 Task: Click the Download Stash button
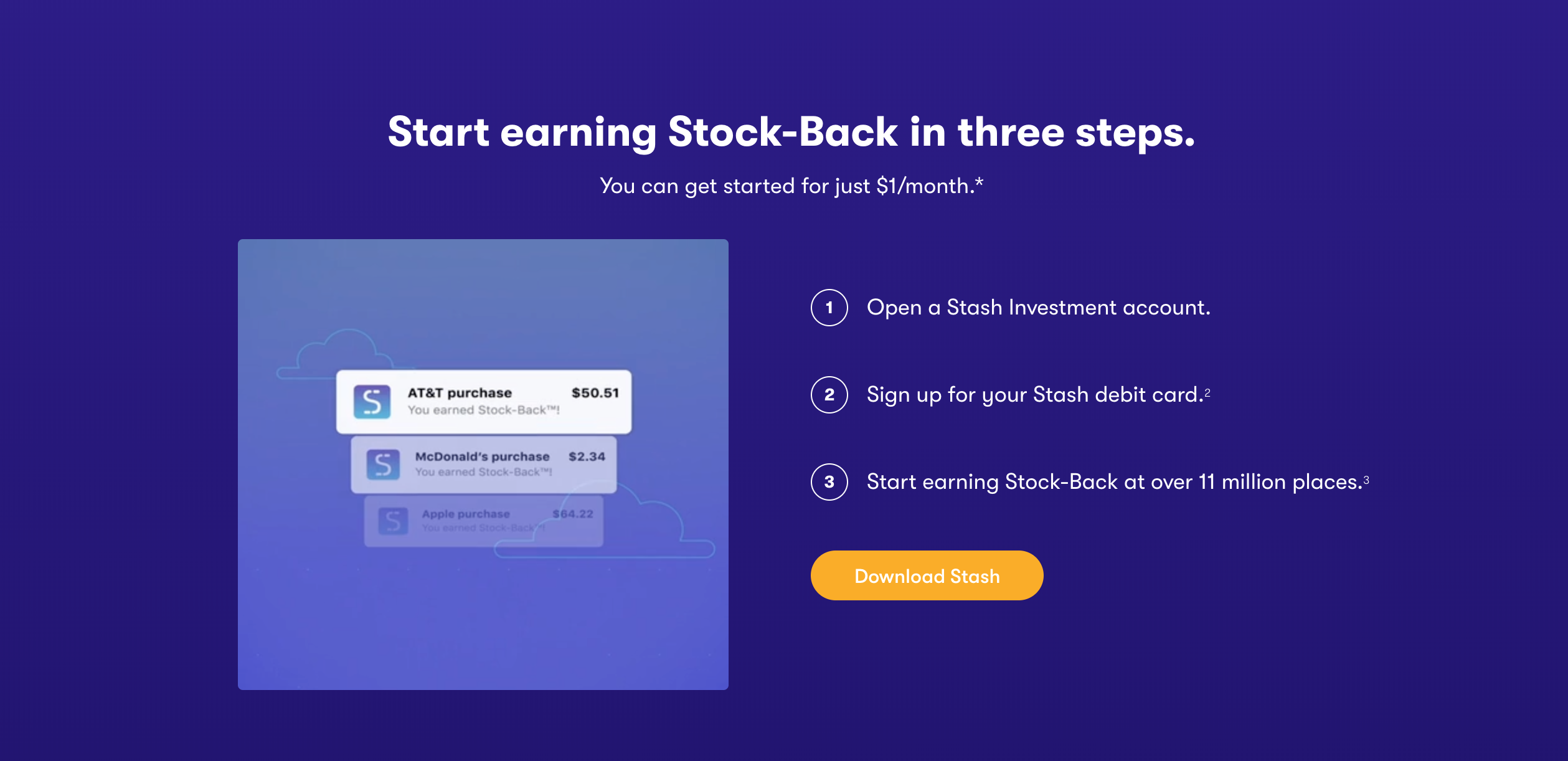(927, 575)
